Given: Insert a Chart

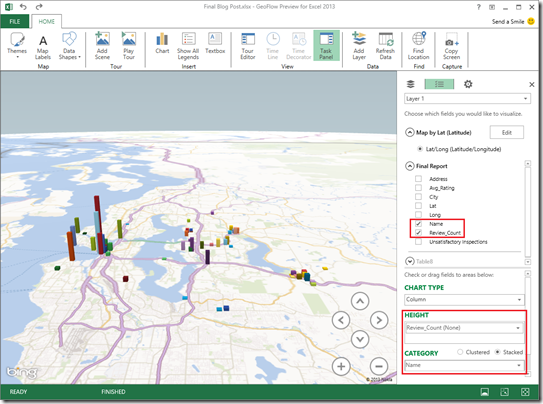Looking at the screenshot, I should [162, 43].
